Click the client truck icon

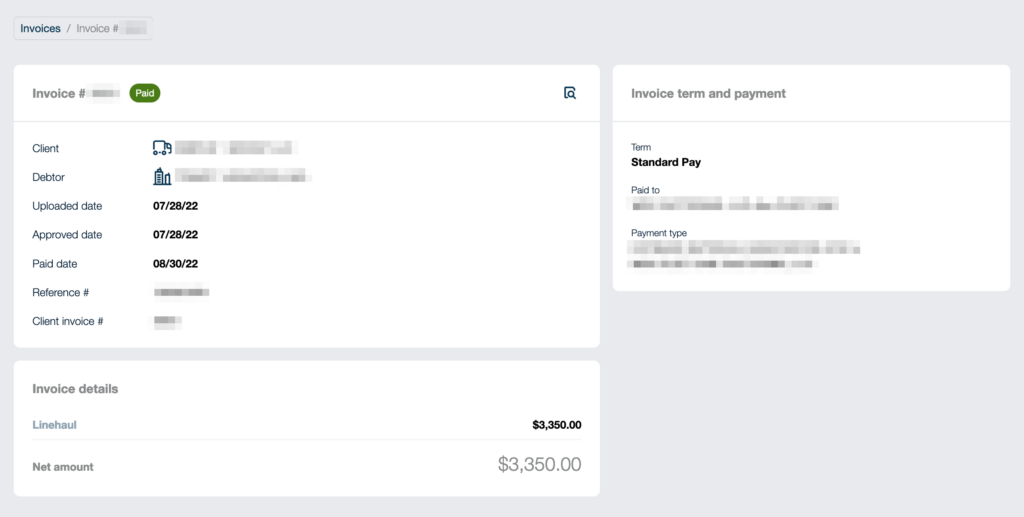click(162, 148)
